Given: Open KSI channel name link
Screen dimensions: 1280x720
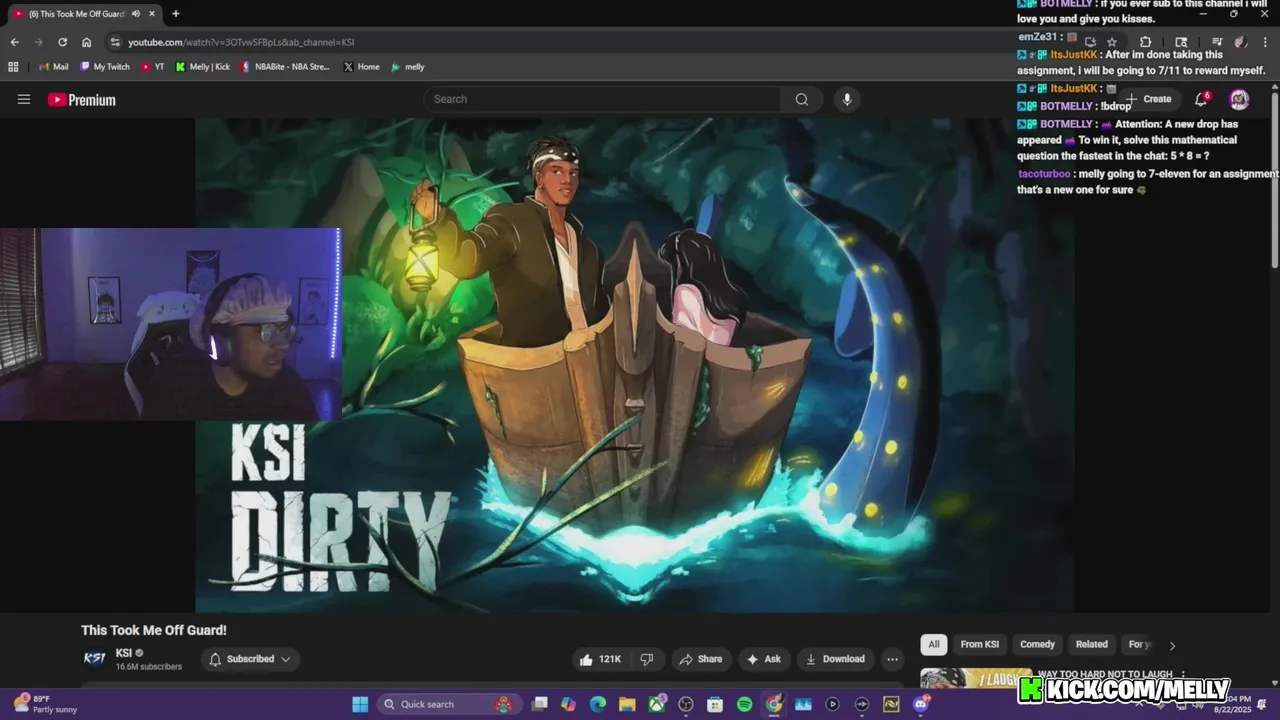Looking at the screenshot, I should click(124, 653).
